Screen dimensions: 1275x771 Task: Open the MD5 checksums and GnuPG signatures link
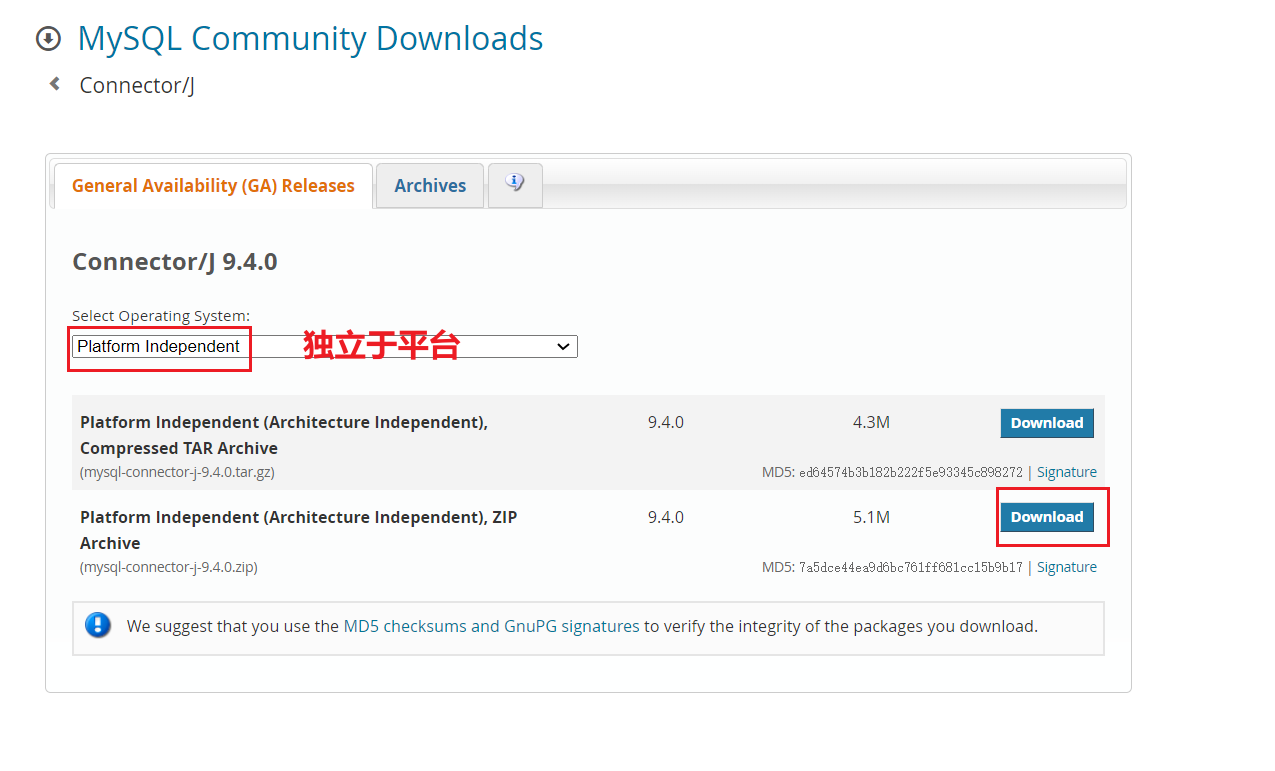pos(491,626)
